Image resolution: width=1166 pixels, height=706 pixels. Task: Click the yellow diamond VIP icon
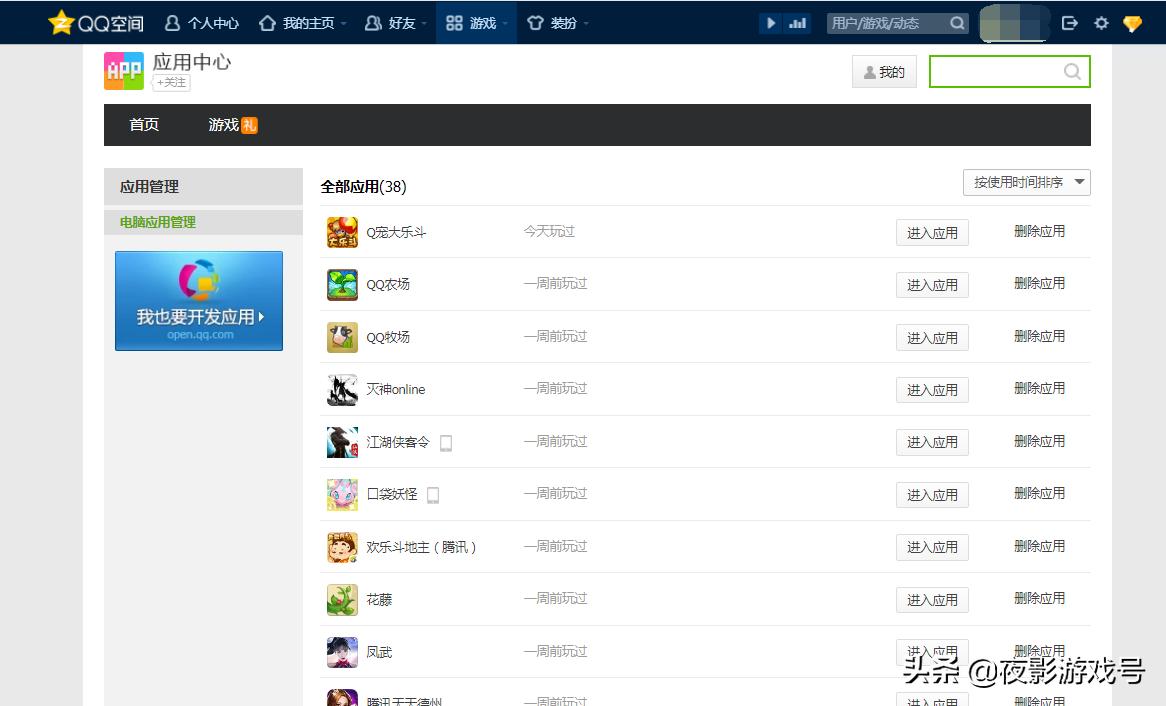(1133, 24)
